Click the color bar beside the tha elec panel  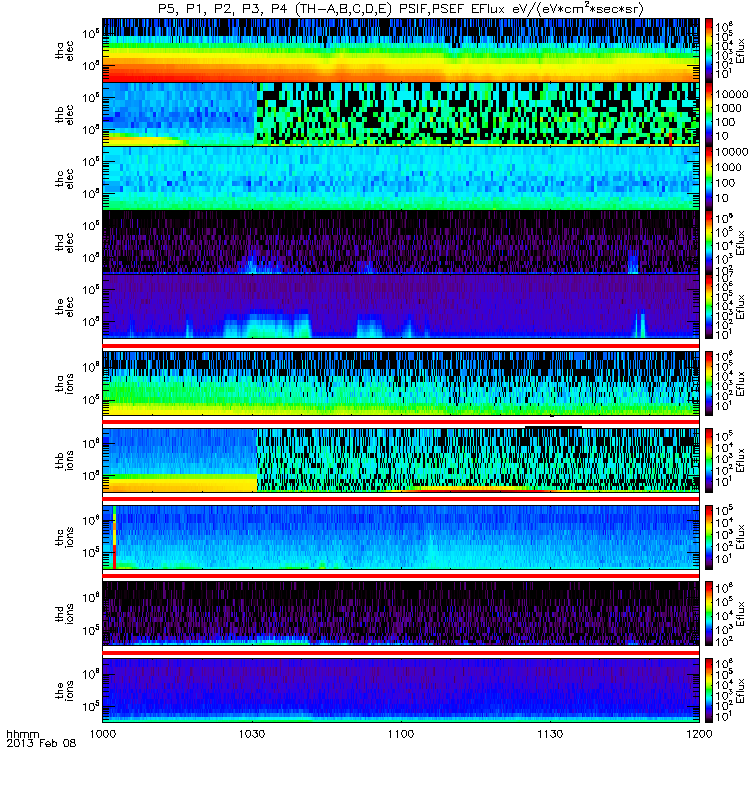[x=709, y=50]
